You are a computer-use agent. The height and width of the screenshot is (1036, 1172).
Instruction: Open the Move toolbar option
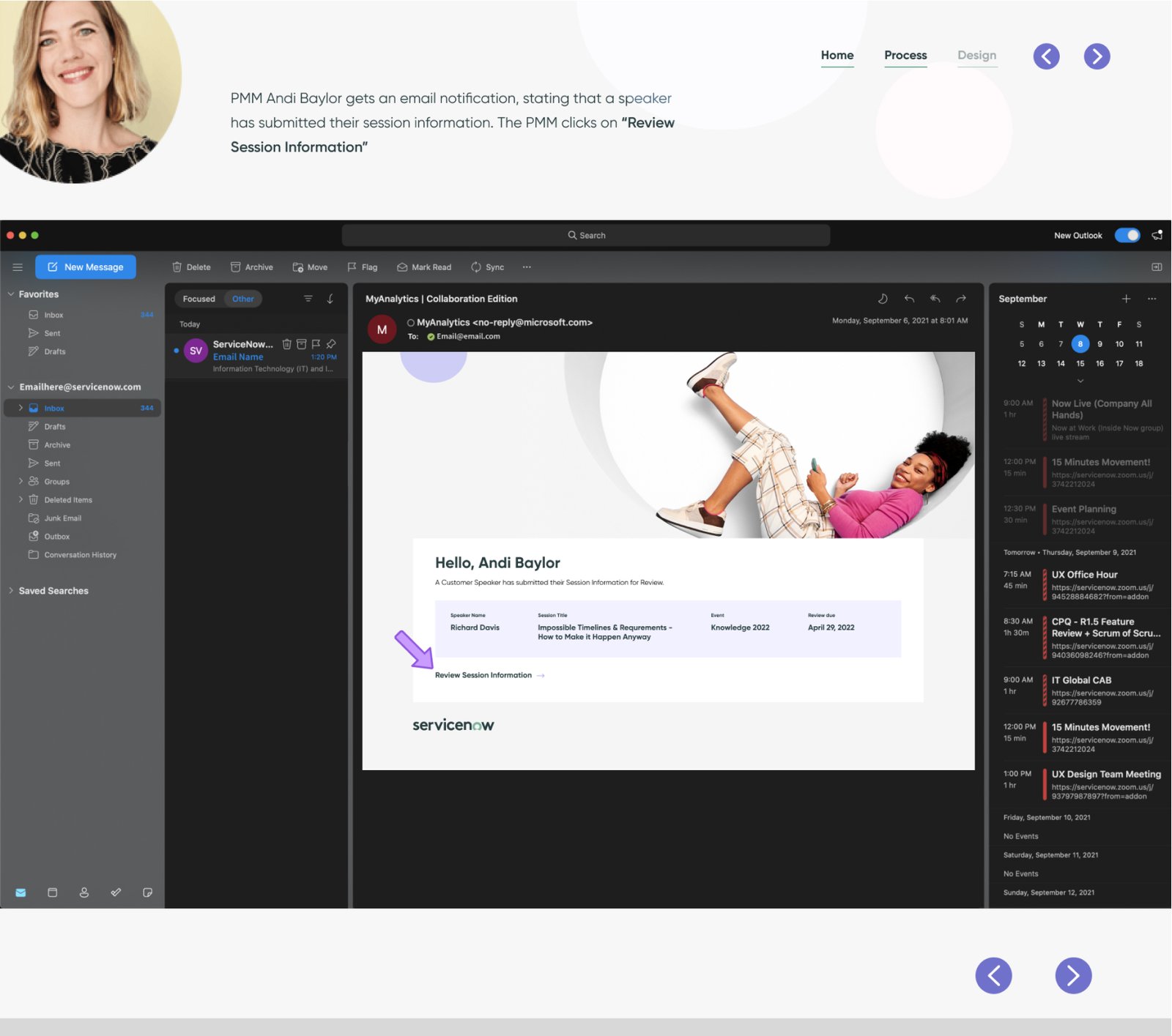310,267
